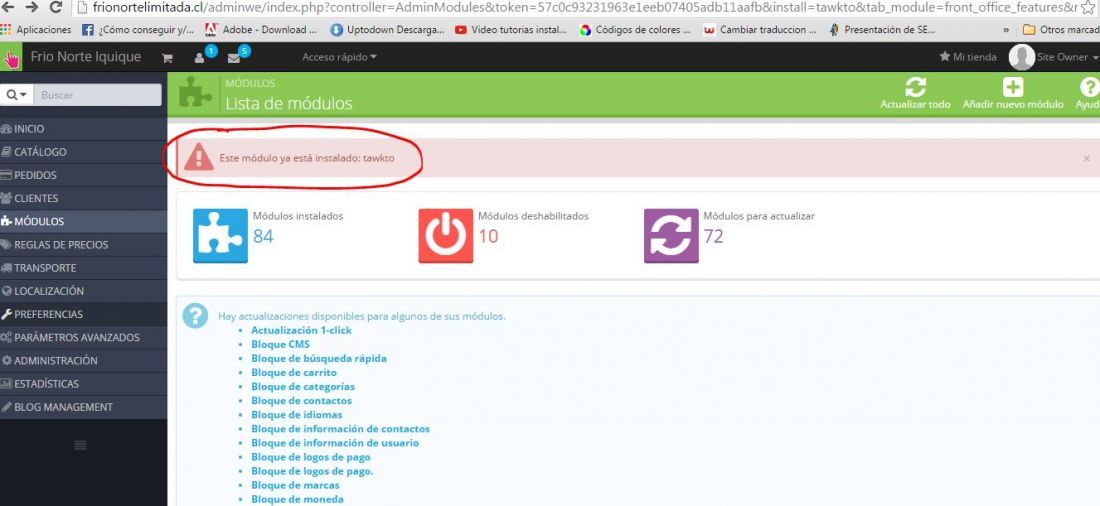Open the Uptodown Descarga bookmark
The width and height of the screenshot is (1100, 506).
(x=387, y=30)
